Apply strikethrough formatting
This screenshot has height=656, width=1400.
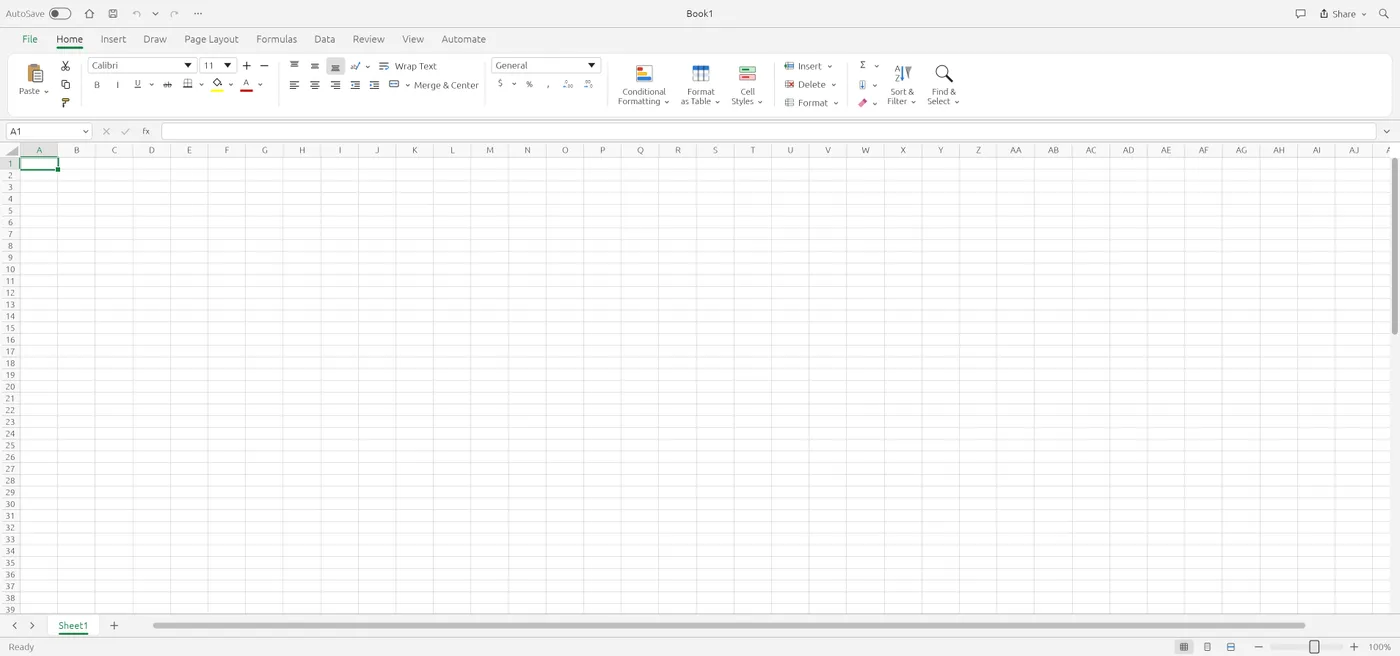[167, 85]
